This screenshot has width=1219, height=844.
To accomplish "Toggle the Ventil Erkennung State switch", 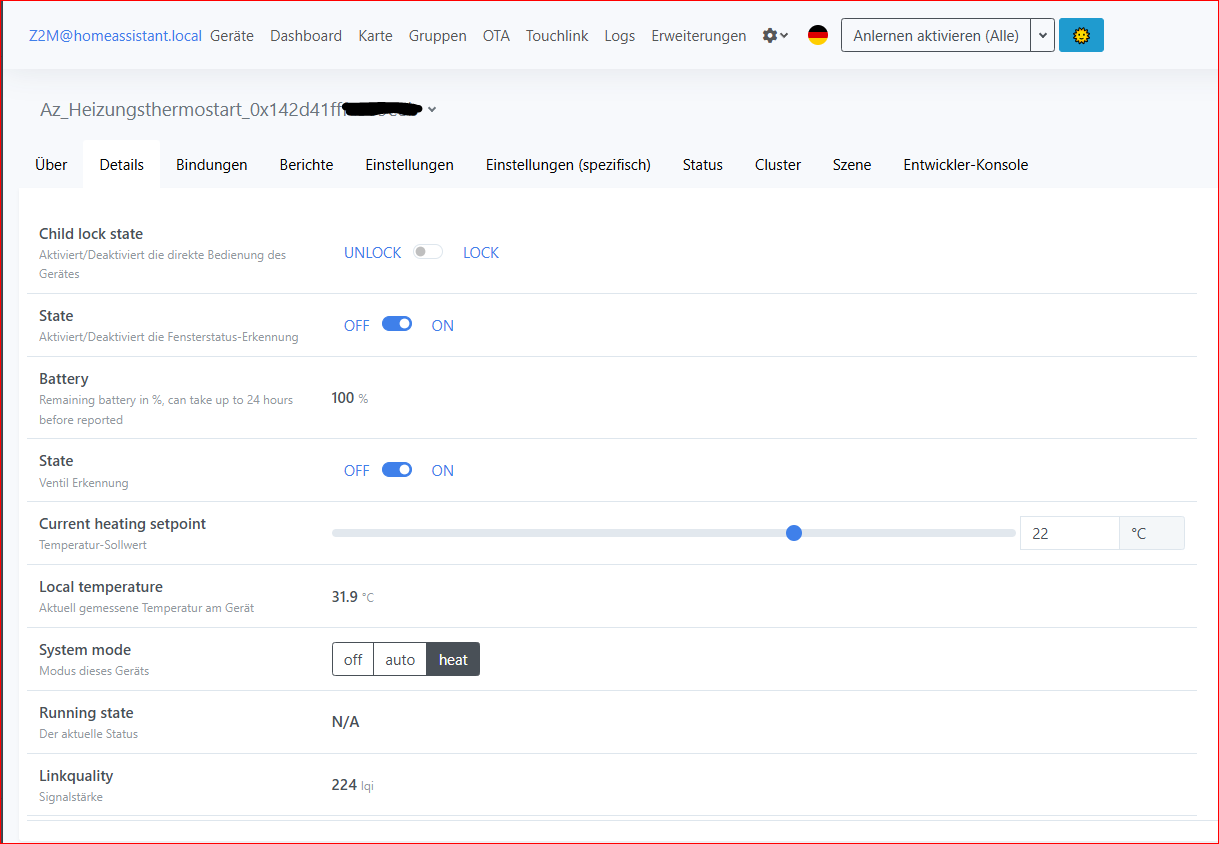I will tap(397, 470).
